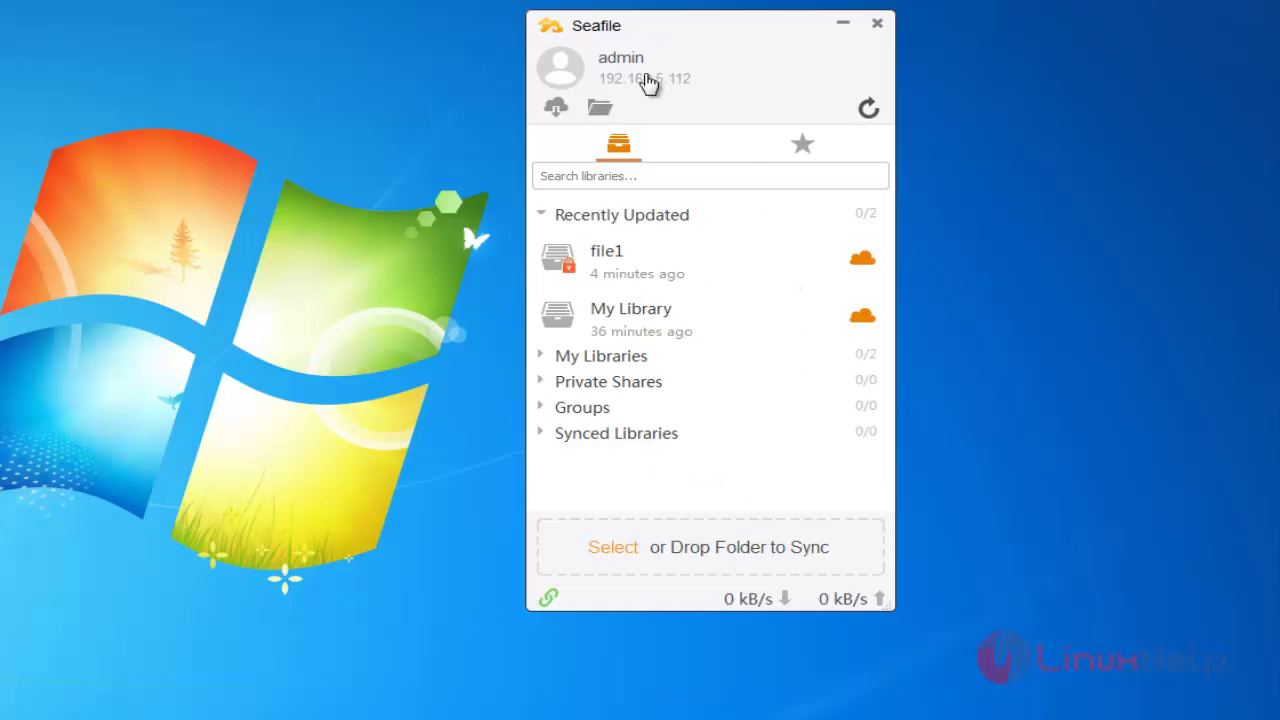Open the Seafile folder icon
Image resolution: width=1280 pixels, height=720 pixels.
tap(600, 107)
